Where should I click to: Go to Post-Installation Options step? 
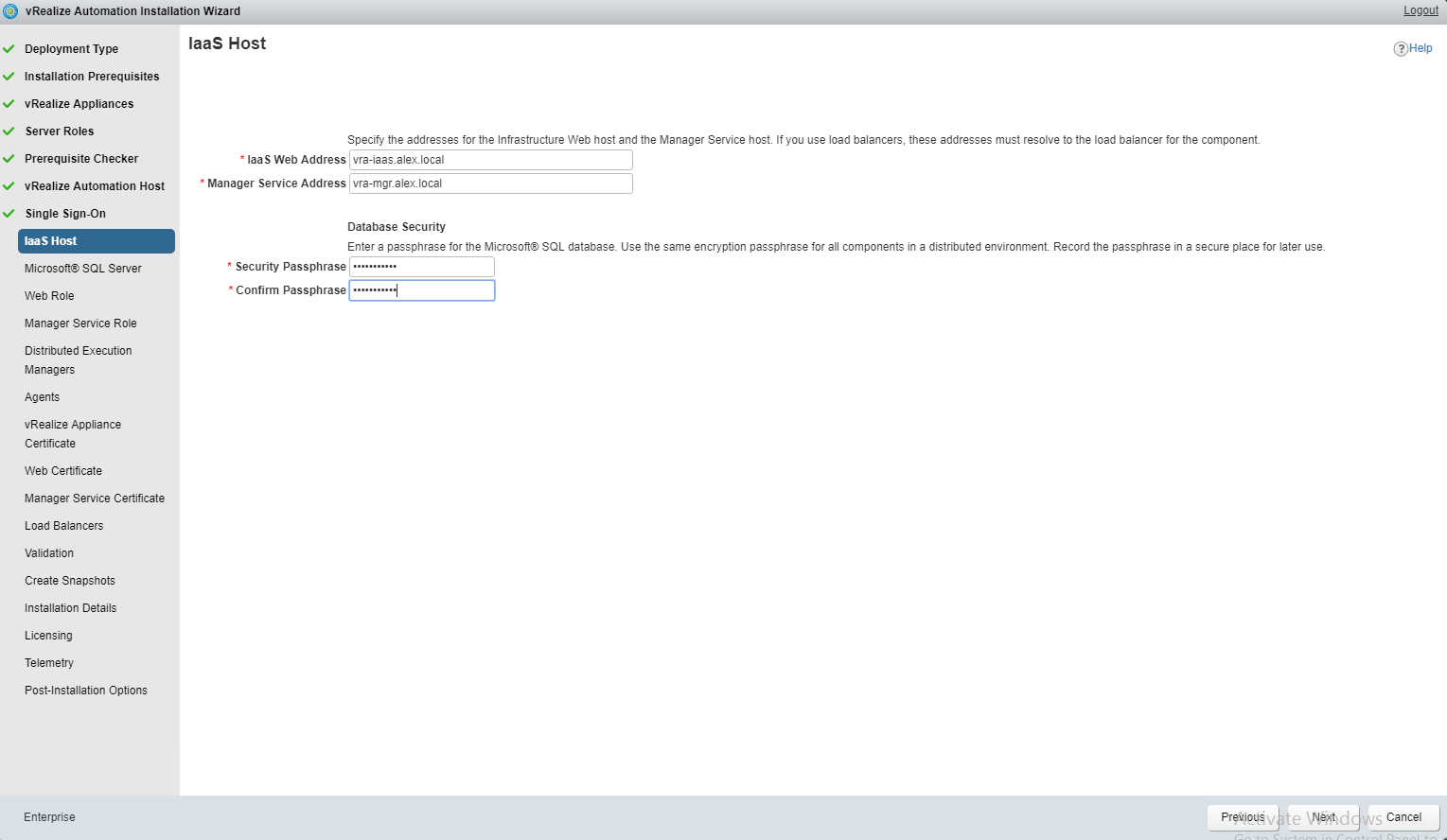pos(85,691)
